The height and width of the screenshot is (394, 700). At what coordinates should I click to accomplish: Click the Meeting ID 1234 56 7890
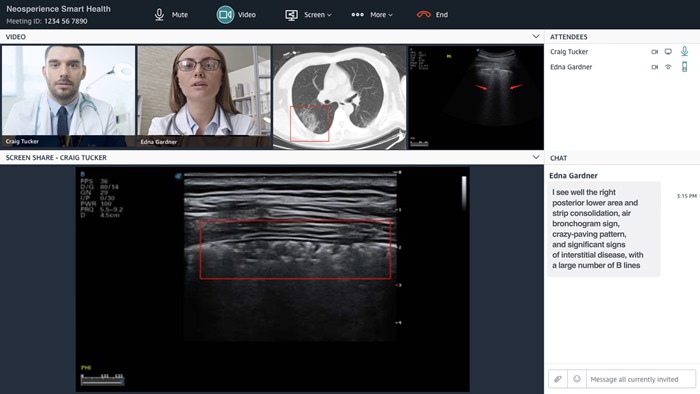tap(47, 21)
